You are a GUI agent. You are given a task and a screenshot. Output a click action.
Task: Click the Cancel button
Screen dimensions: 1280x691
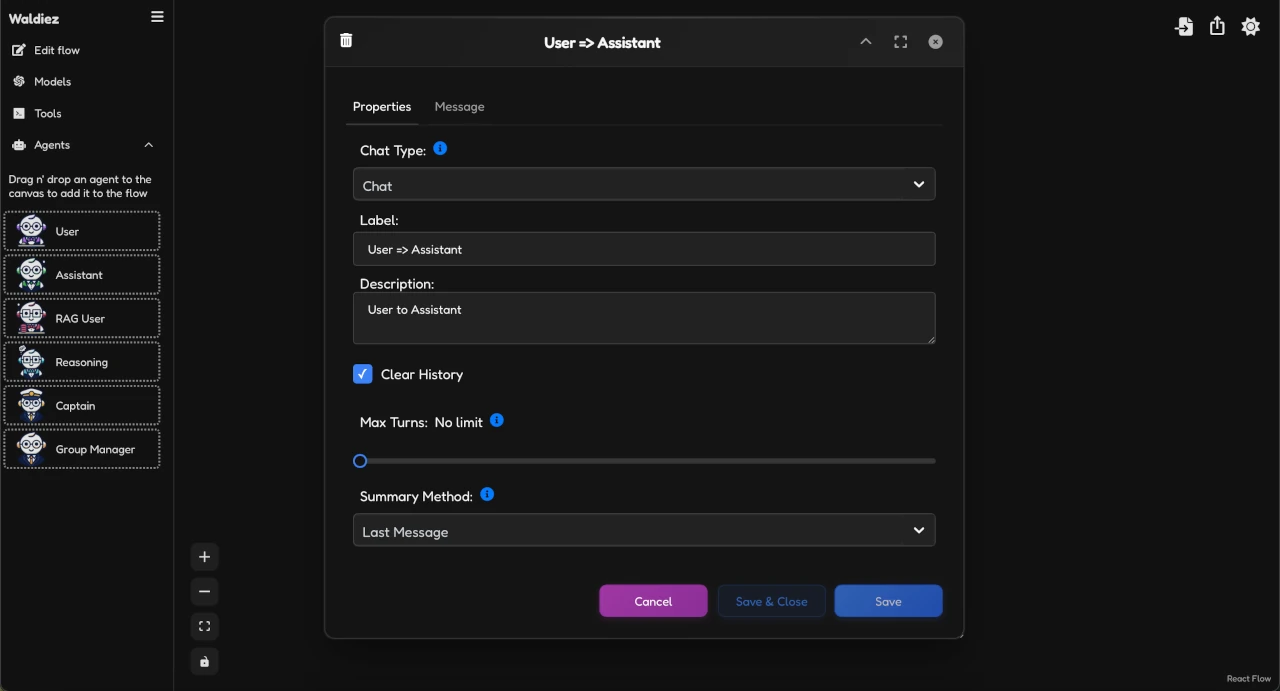coord(653,601)
